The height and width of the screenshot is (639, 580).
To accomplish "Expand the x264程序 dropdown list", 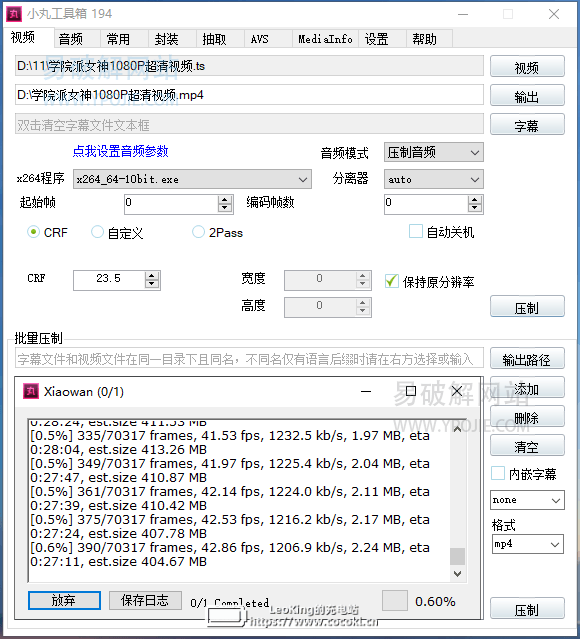I will click(x=192, y=179).
